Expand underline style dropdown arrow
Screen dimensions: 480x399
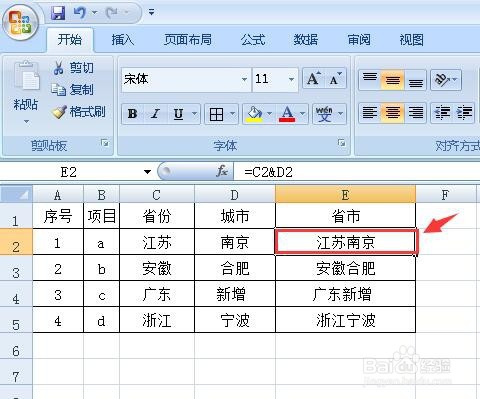coord(194,114)
